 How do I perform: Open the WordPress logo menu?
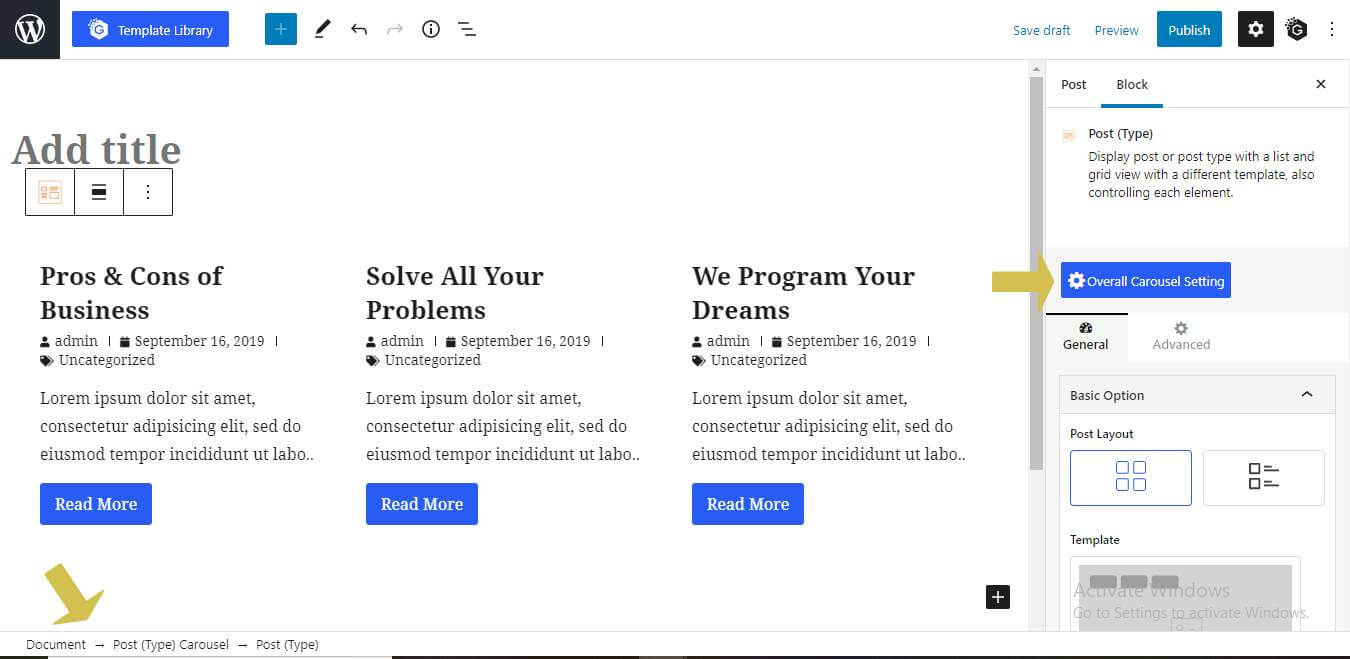[x=30, y=29]
